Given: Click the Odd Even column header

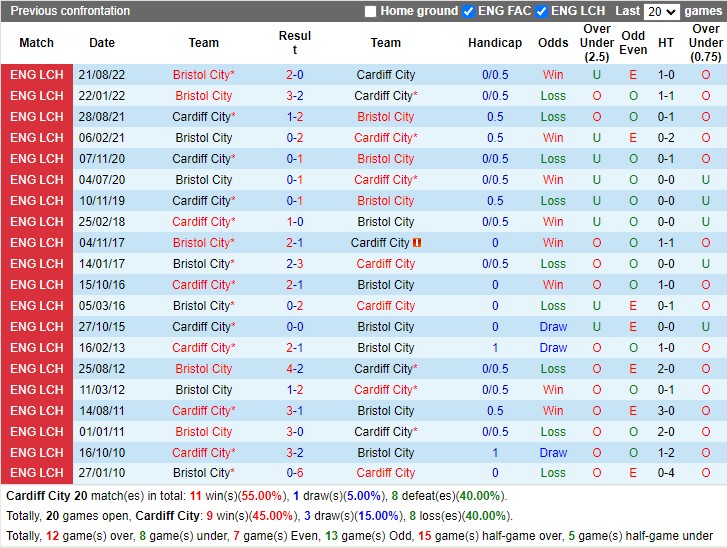Looking at the screenshot, I should (633, 43).
